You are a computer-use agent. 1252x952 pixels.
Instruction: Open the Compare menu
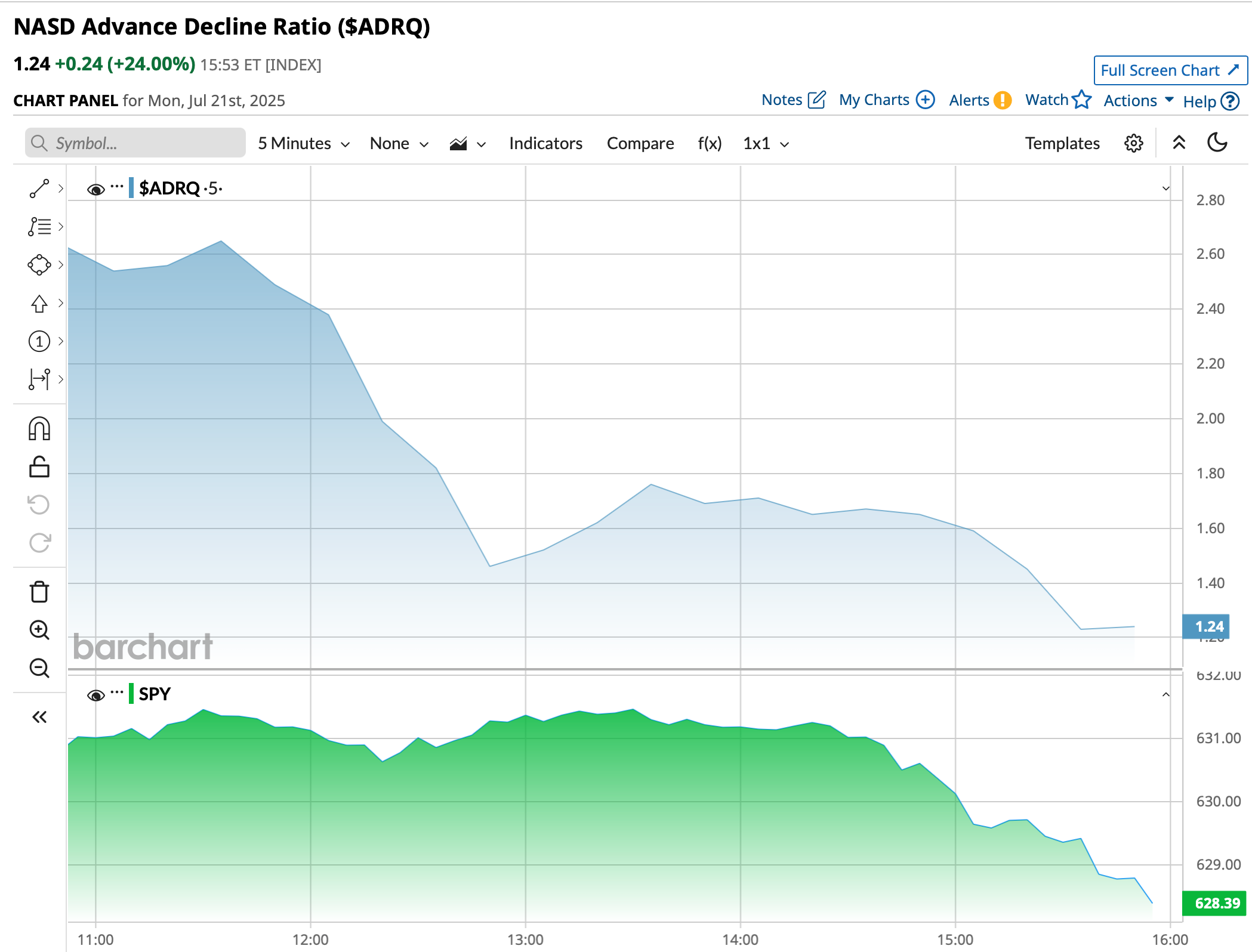point(640,144)
